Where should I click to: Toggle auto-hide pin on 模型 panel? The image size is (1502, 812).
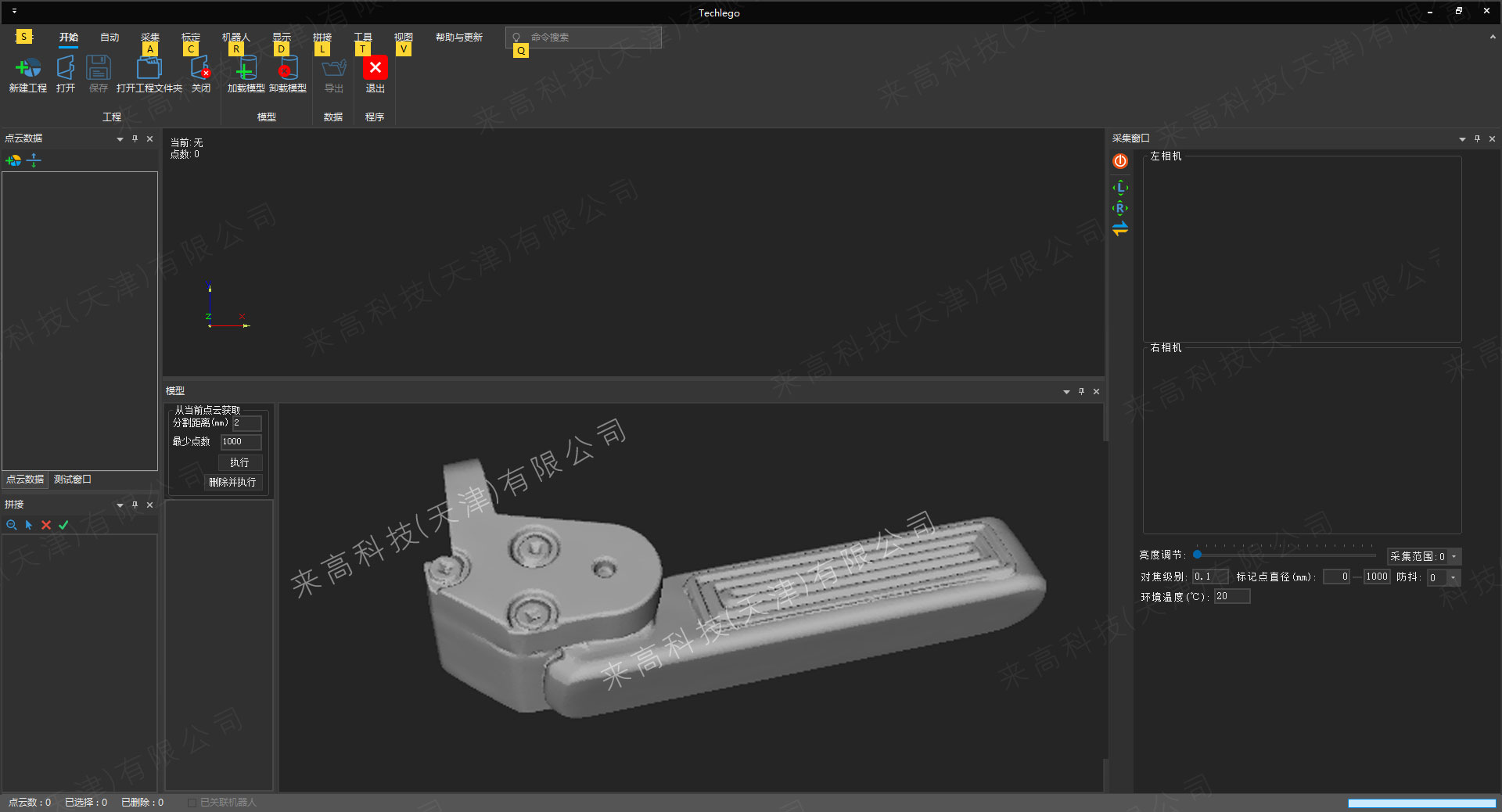click(1081, 391)
